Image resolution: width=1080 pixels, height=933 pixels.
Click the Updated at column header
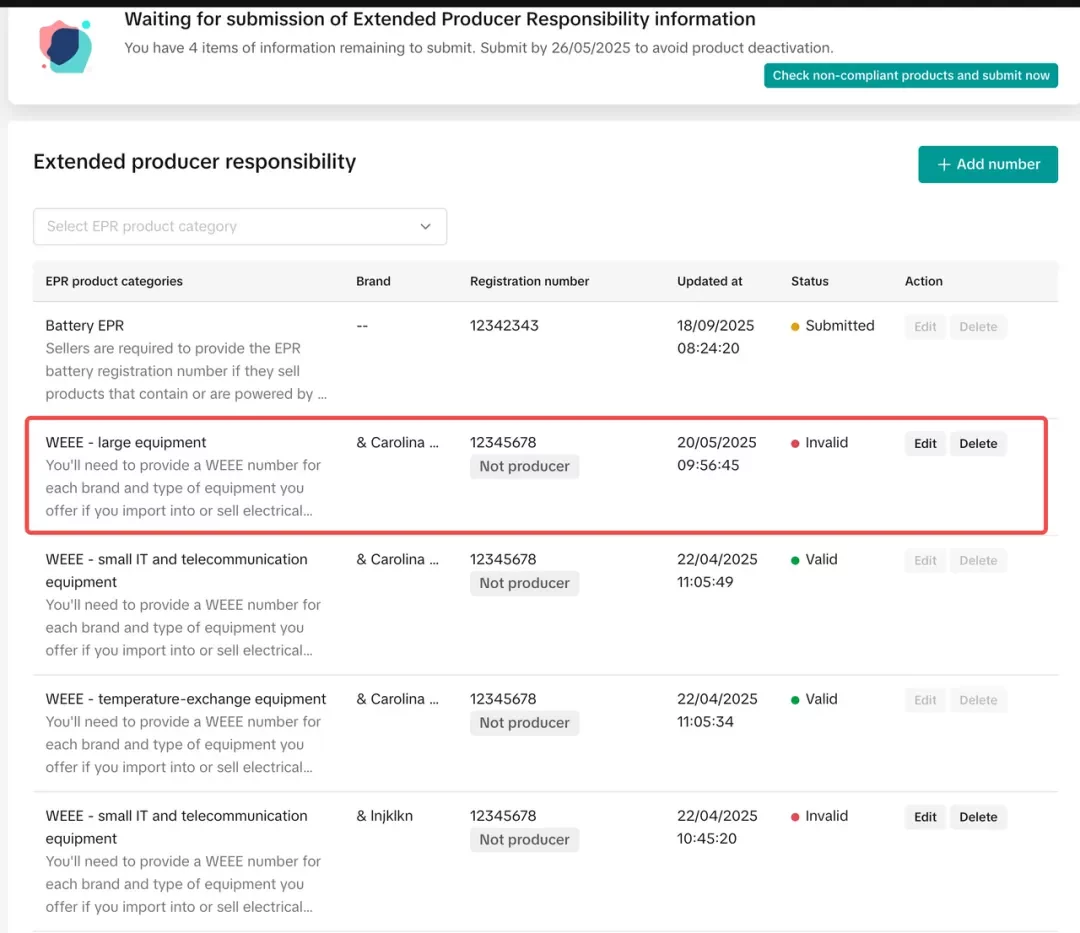pyautogui.click(x=709, y=281)
